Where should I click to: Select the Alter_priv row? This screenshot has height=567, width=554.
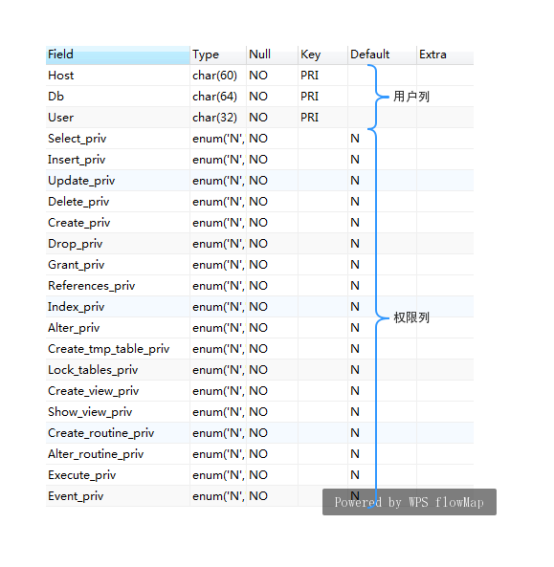pos(260,328)
